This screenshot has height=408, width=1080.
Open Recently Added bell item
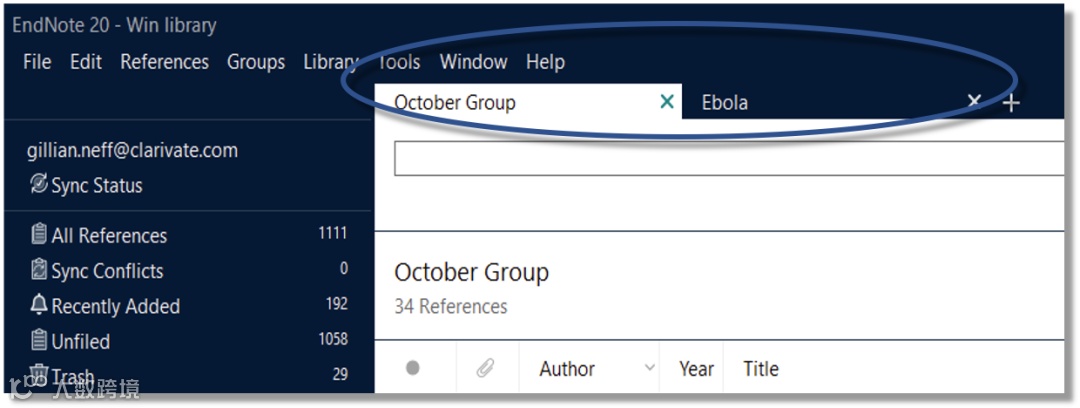click(115, 306)
